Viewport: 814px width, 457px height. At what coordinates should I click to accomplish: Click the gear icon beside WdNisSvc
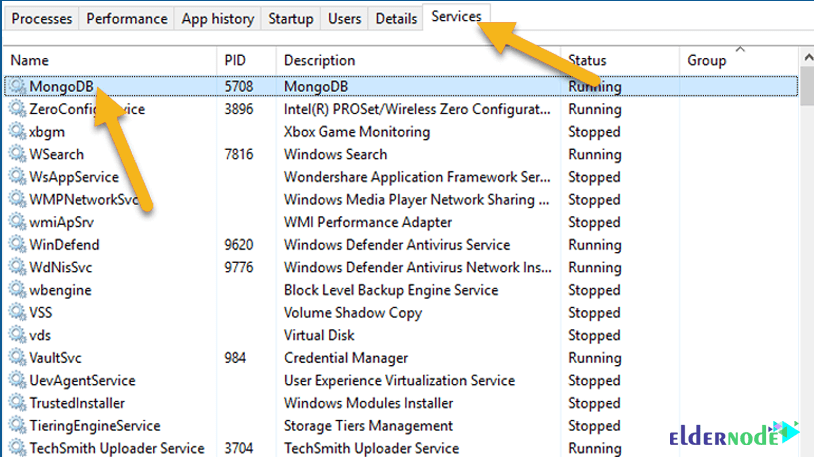pyautogui.click(x=17, y=267)
